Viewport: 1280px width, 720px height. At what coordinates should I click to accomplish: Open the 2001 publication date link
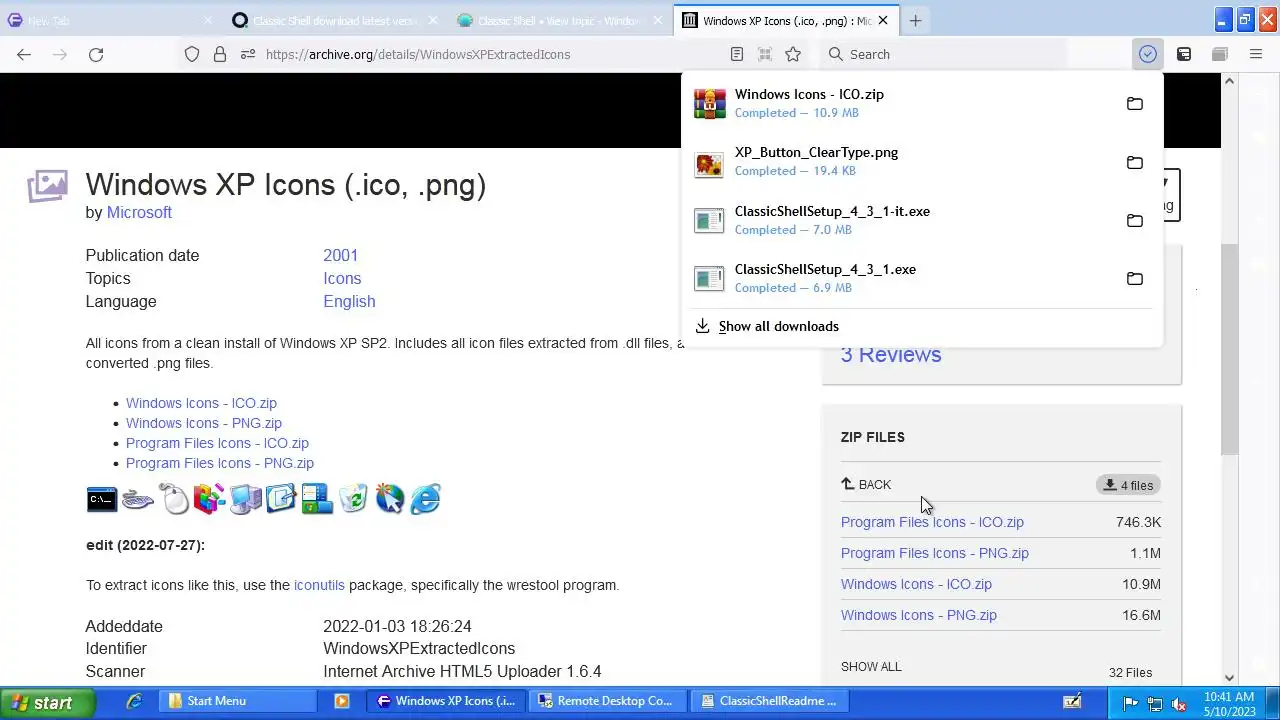340,255
